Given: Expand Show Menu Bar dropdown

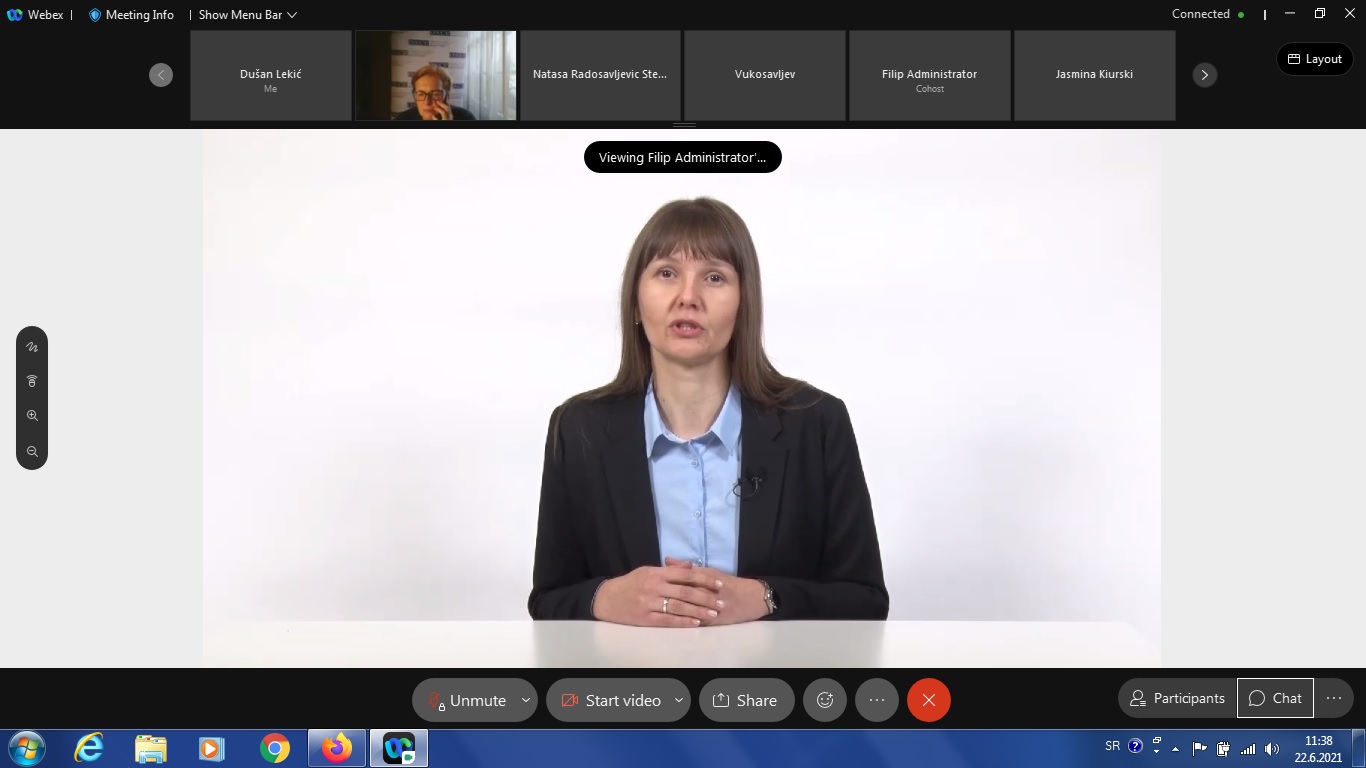Looking at the screenshot, I should coord(248,15).
